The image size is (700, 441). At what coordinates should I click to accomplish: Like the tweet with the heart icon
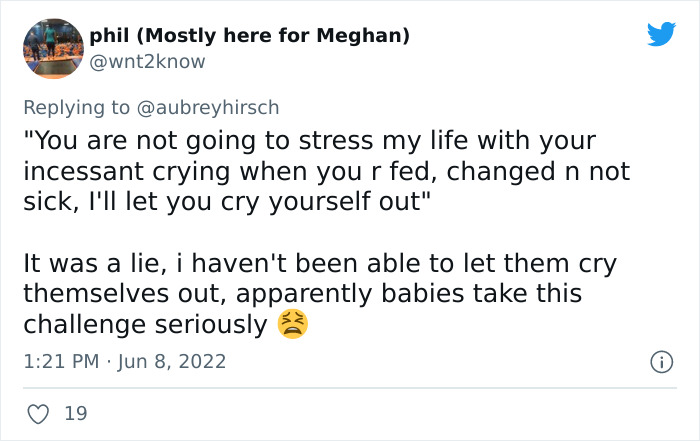coord(36,413)
